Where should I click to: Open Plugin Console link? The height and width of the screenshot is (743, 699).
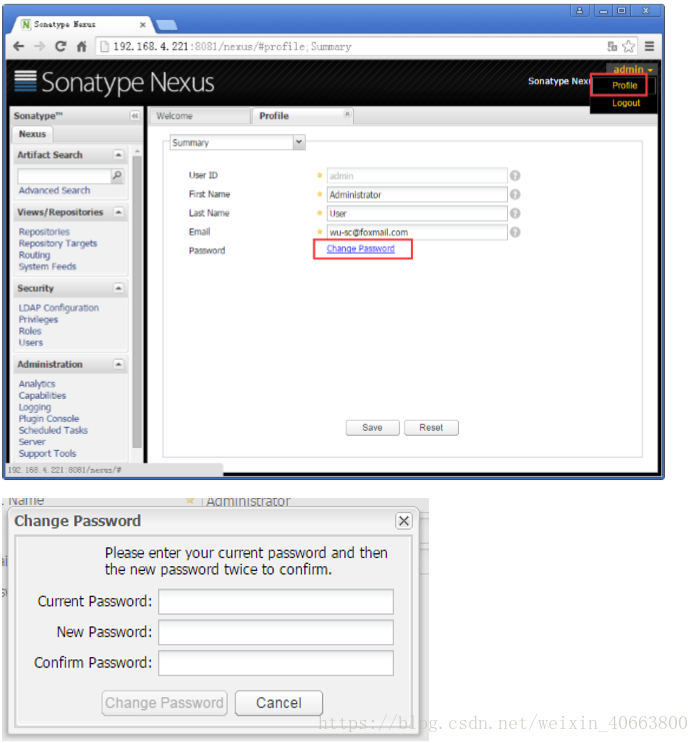click(49, 419)
